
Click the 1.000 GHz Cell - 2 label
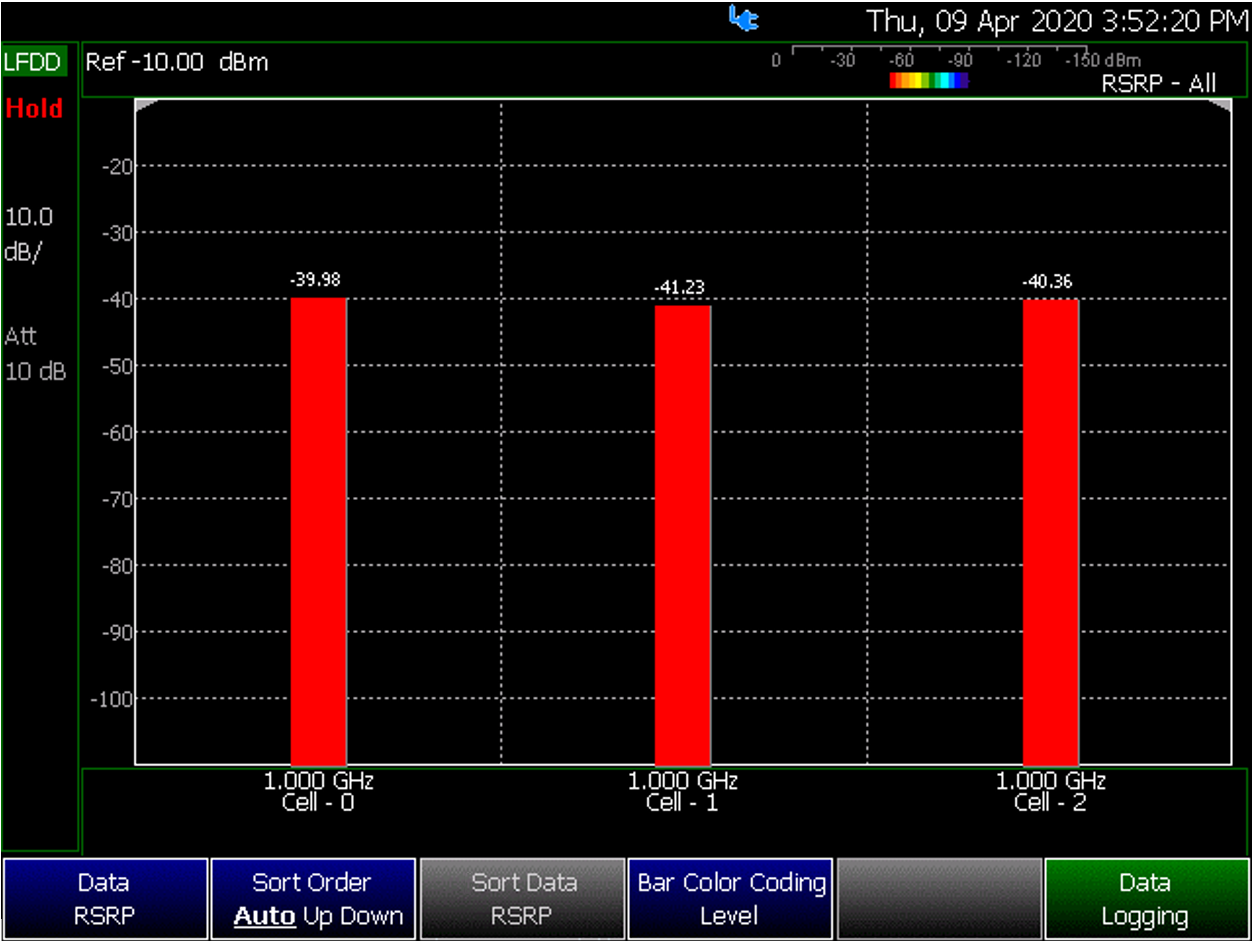[1050, 792]
